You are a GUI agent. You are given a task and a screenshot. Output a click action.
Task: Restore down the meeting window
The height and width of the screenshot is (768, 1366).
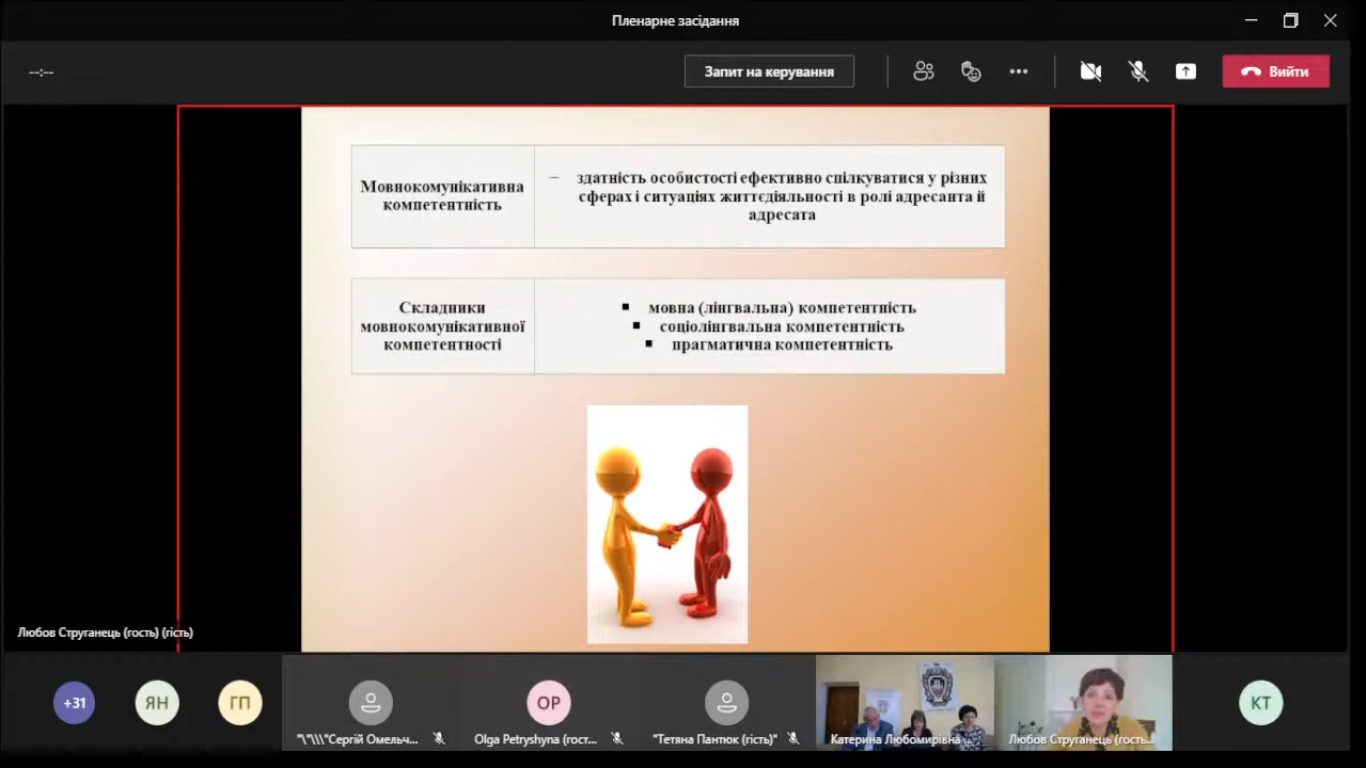point(1290,20)
